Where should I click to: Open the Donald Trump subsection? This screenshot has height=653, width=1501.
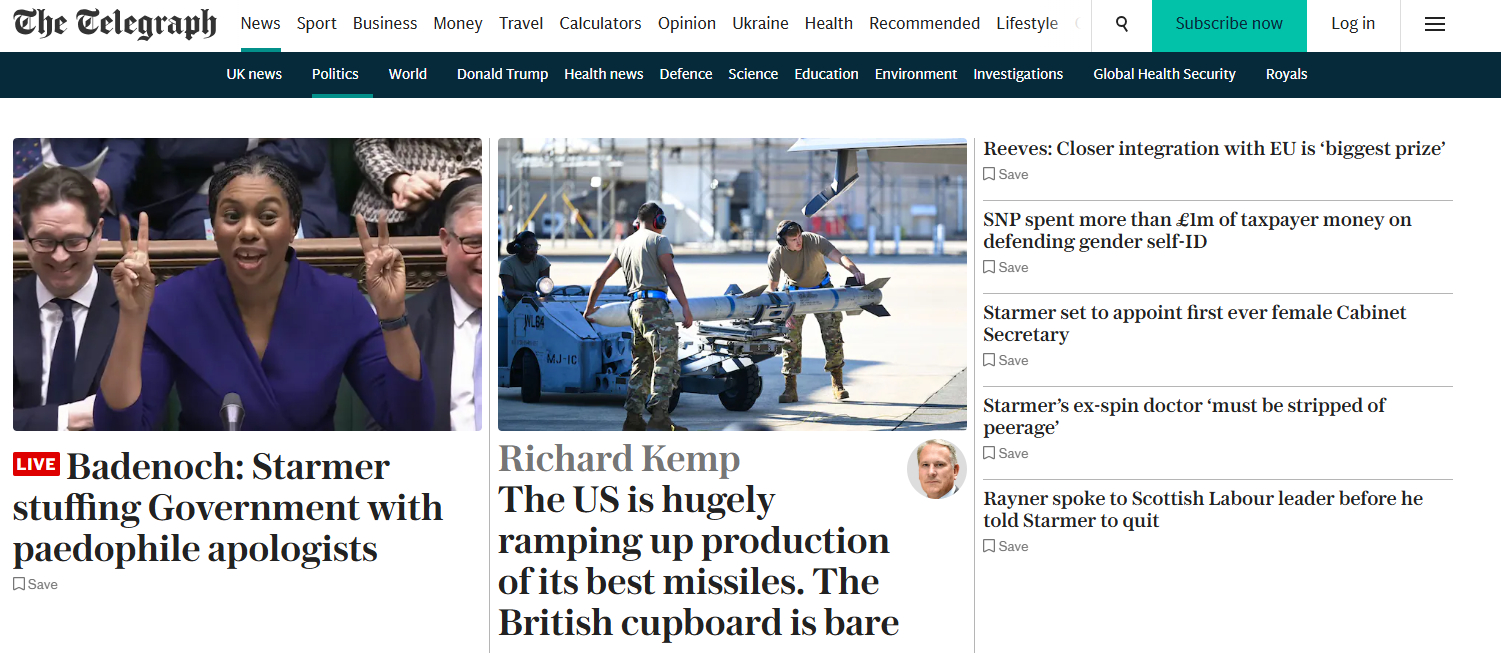tap(502, 74)
